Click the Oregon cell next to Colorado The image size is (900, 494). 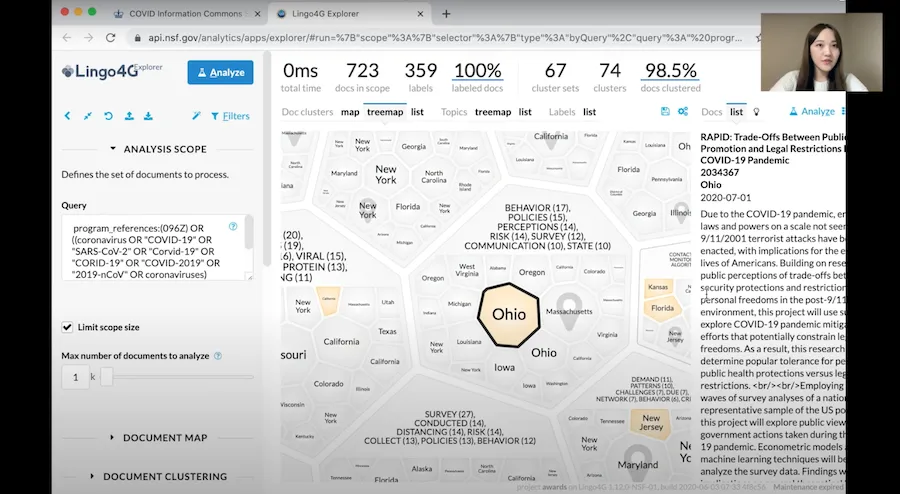532,272
